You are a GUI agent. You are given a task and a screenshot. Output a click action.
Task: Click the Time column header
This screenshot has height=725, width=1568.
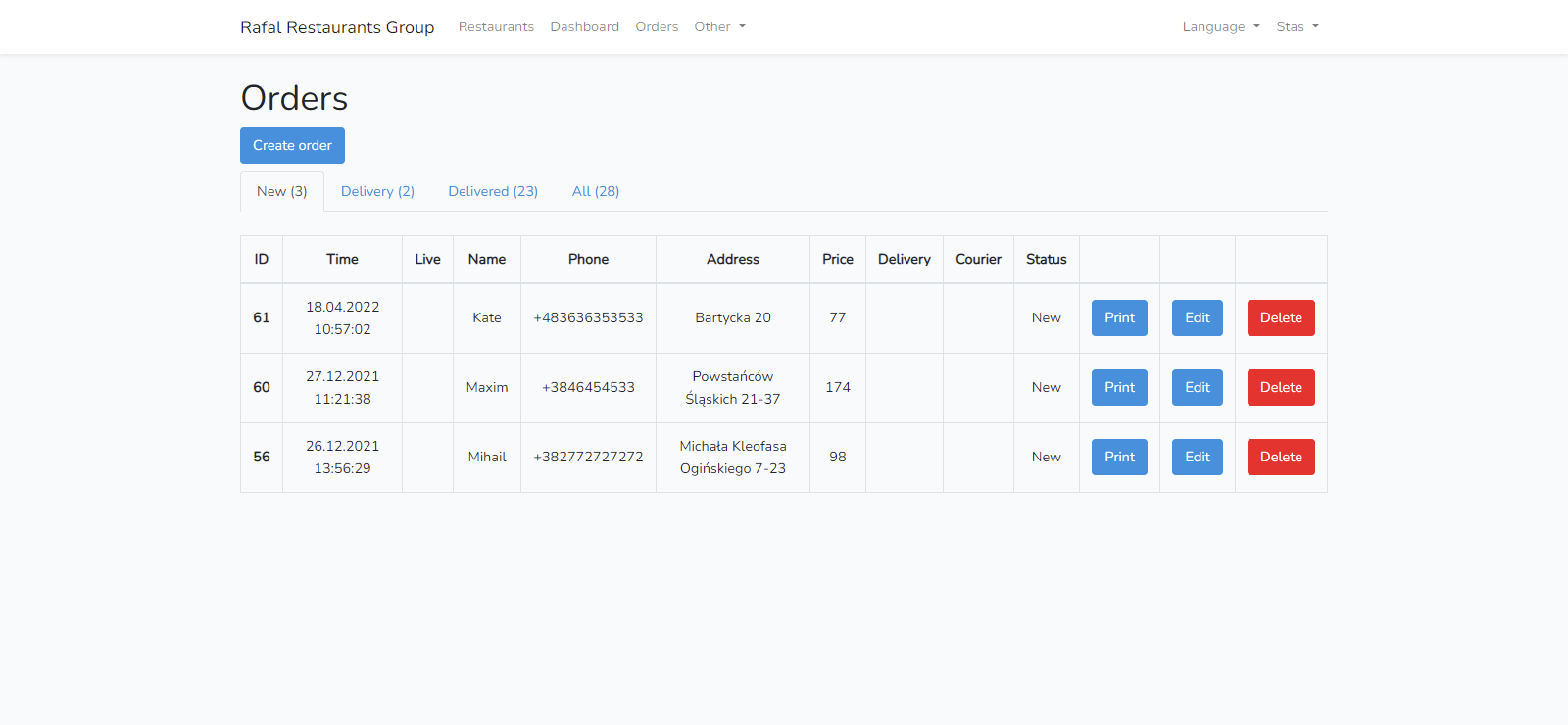[x=342, y=259]
